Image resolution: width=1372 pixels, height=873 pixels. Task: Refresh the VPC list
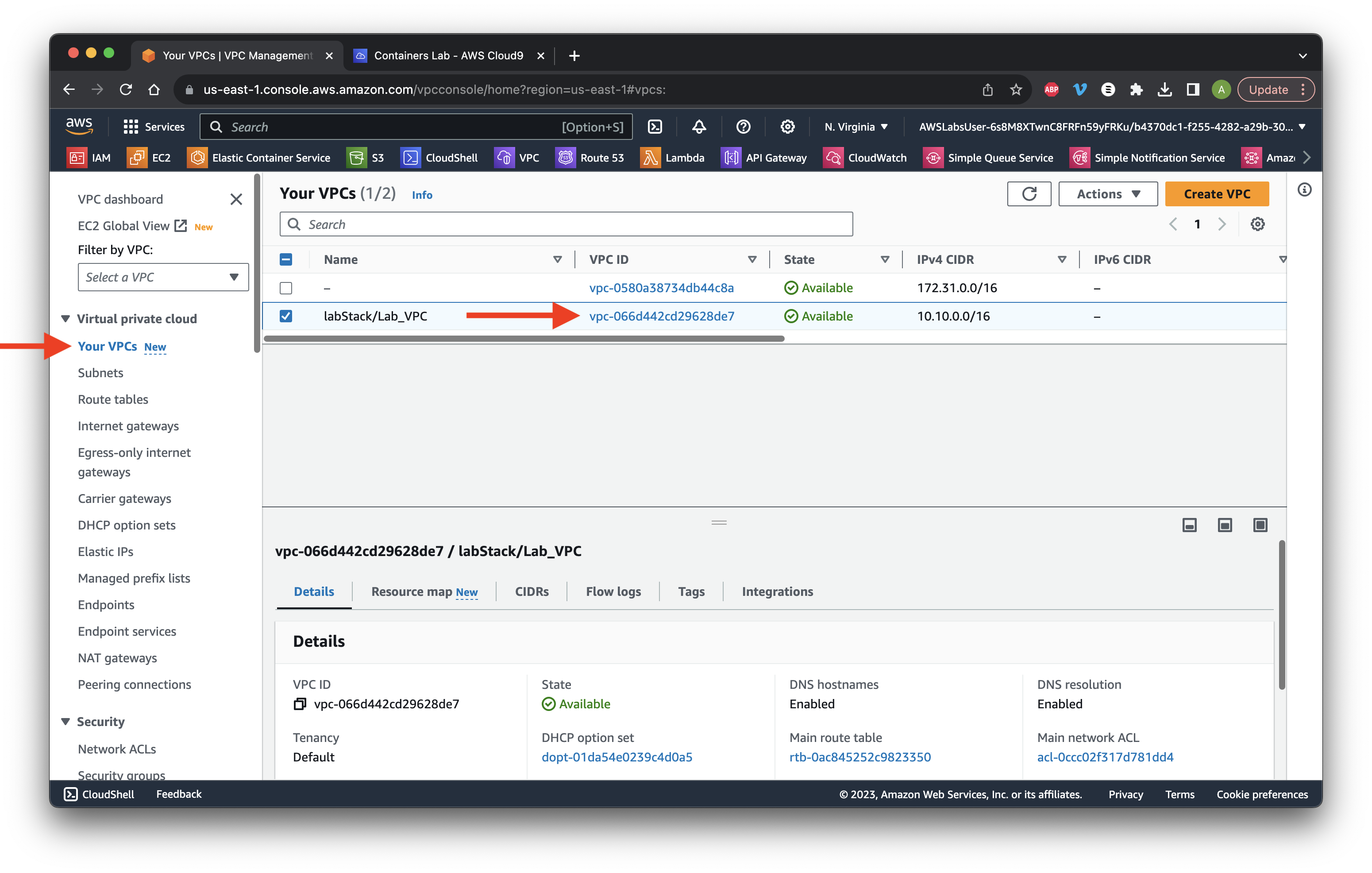[1029, 194]
